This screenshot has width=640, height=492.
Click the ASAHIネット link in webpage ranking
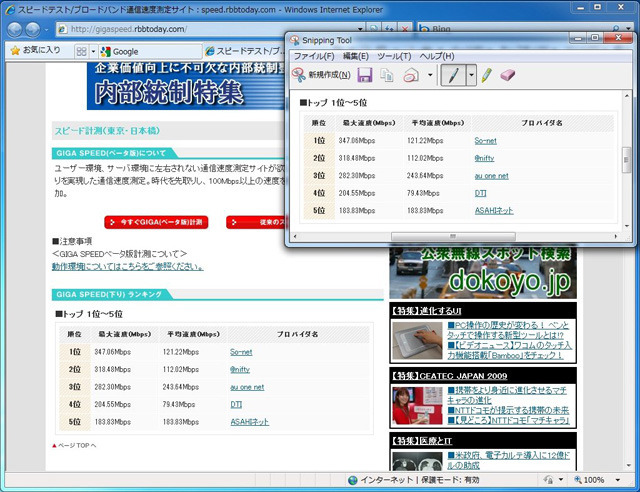pyautogui.click(x=249, y=422)
